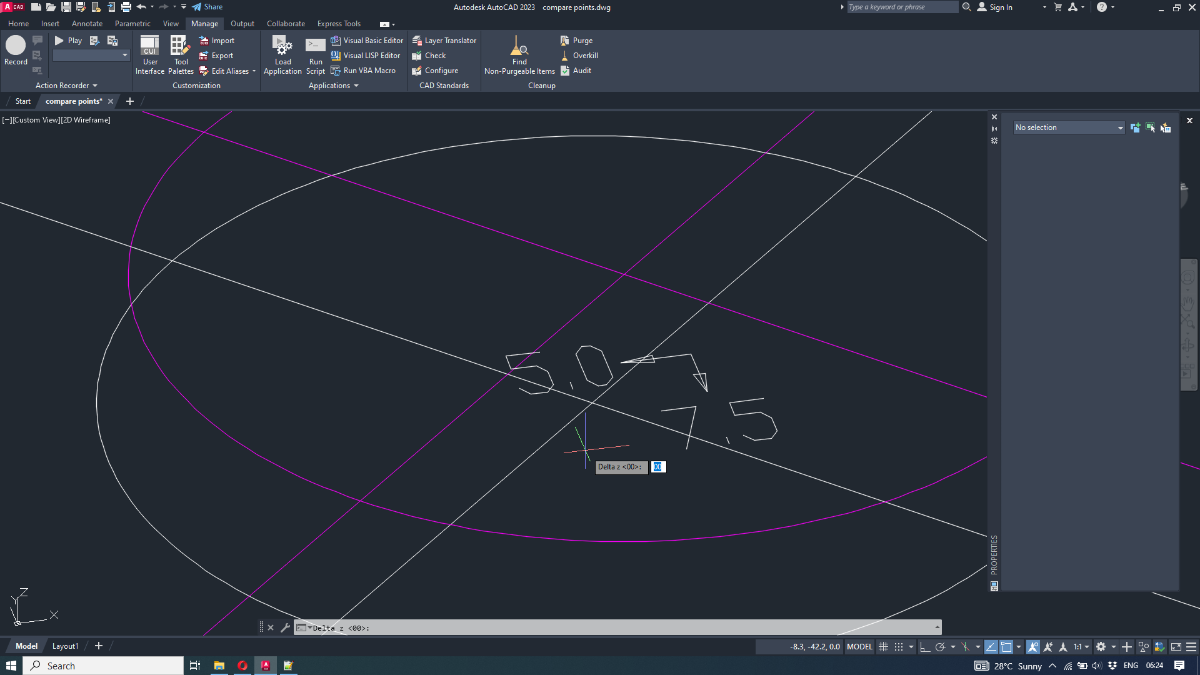Click the Quick Select icon in Properties palette
The width and height of the screenshot is (1200, 675).
point(1166,128)
